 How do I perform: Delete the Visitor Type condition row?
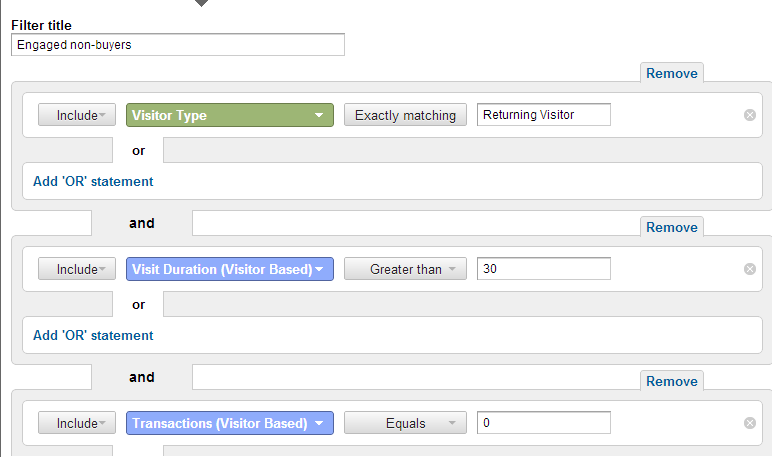coord(750,115)
